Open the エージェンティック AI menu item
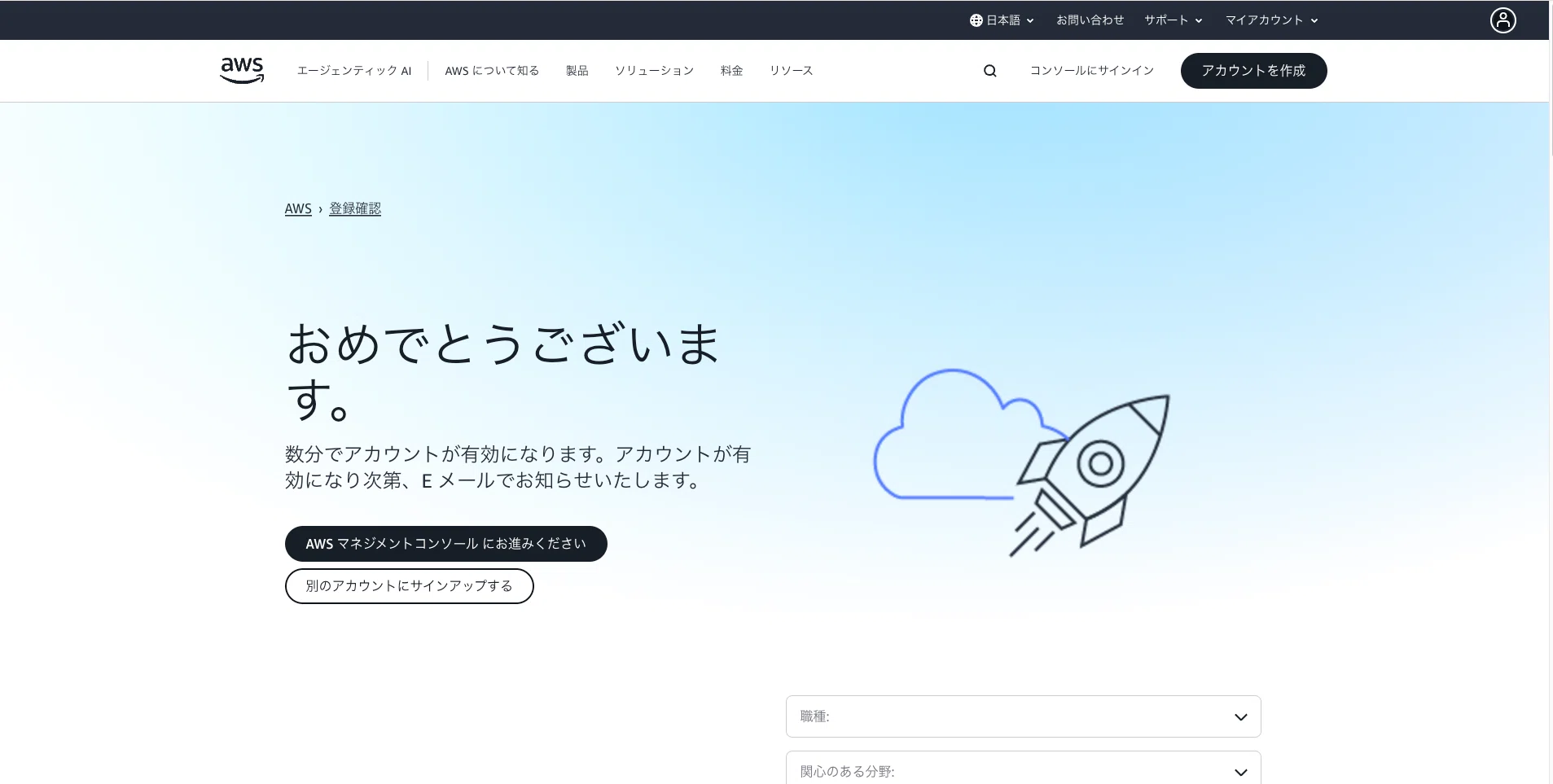Image resolution: width=1553 pixels, height=784 pixels. pos(354,71)
